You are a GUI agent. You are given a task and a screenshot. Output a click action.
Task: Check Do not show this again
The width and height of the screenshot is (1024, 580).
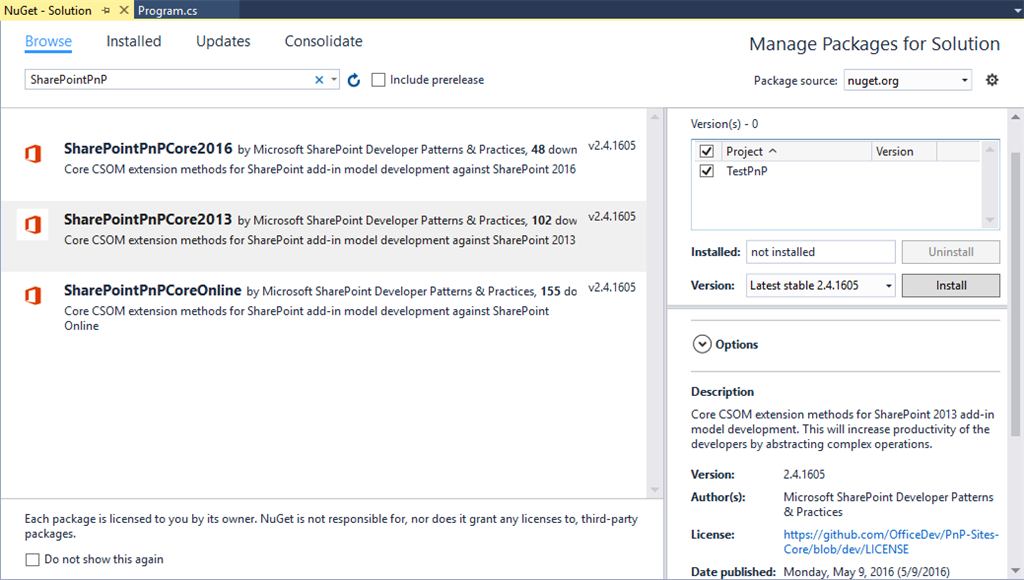[31, 559]
